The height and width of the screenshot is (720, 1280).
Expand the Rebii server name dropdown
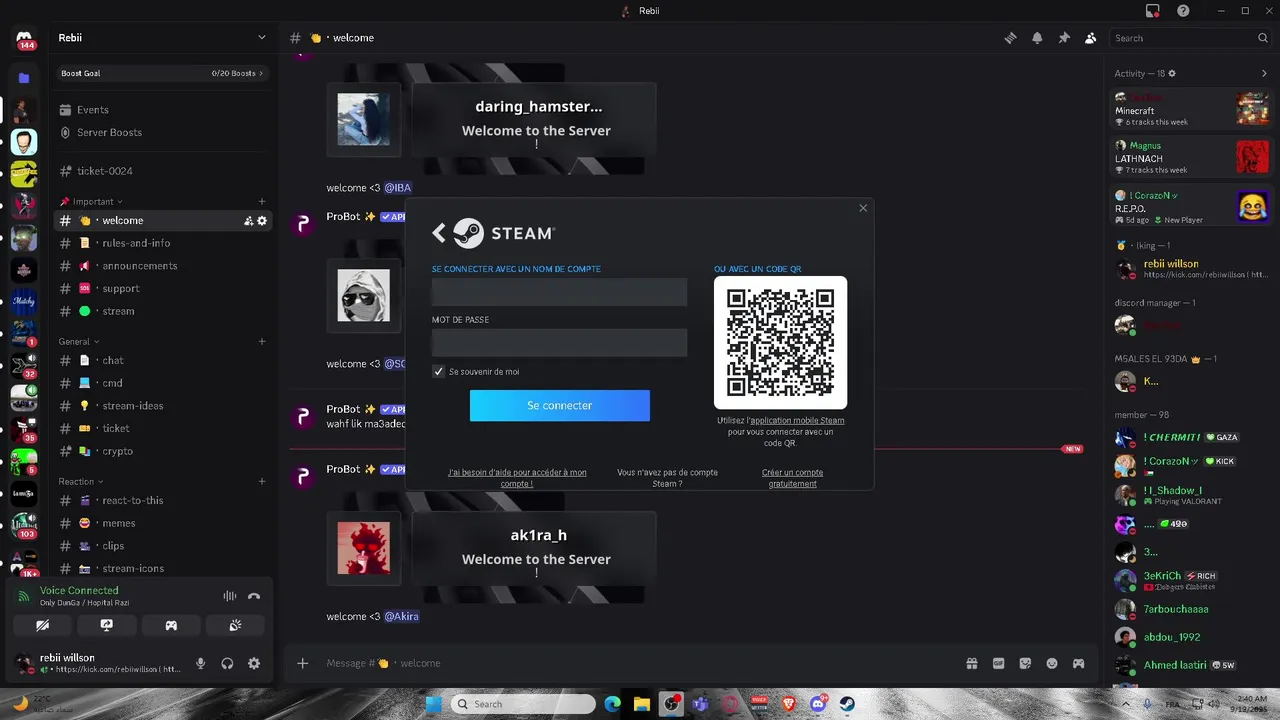pos(262,38)
